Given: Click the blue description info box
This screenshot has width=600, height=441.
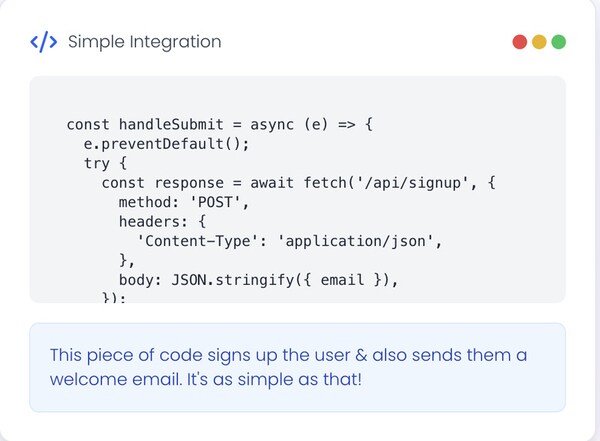Looking at the screenshot, I should pyautogui.click(x=297, y=367).
